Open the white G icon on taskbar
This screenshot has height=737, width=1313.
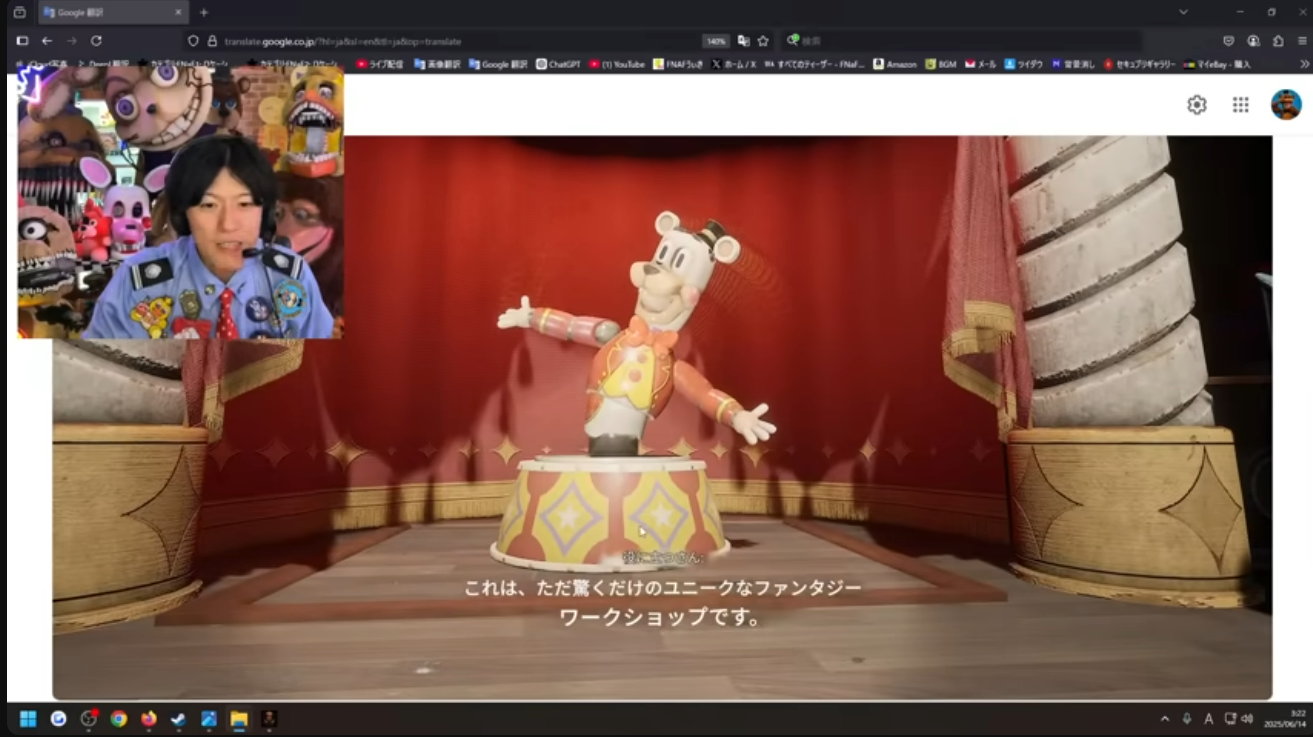point(58,718)
